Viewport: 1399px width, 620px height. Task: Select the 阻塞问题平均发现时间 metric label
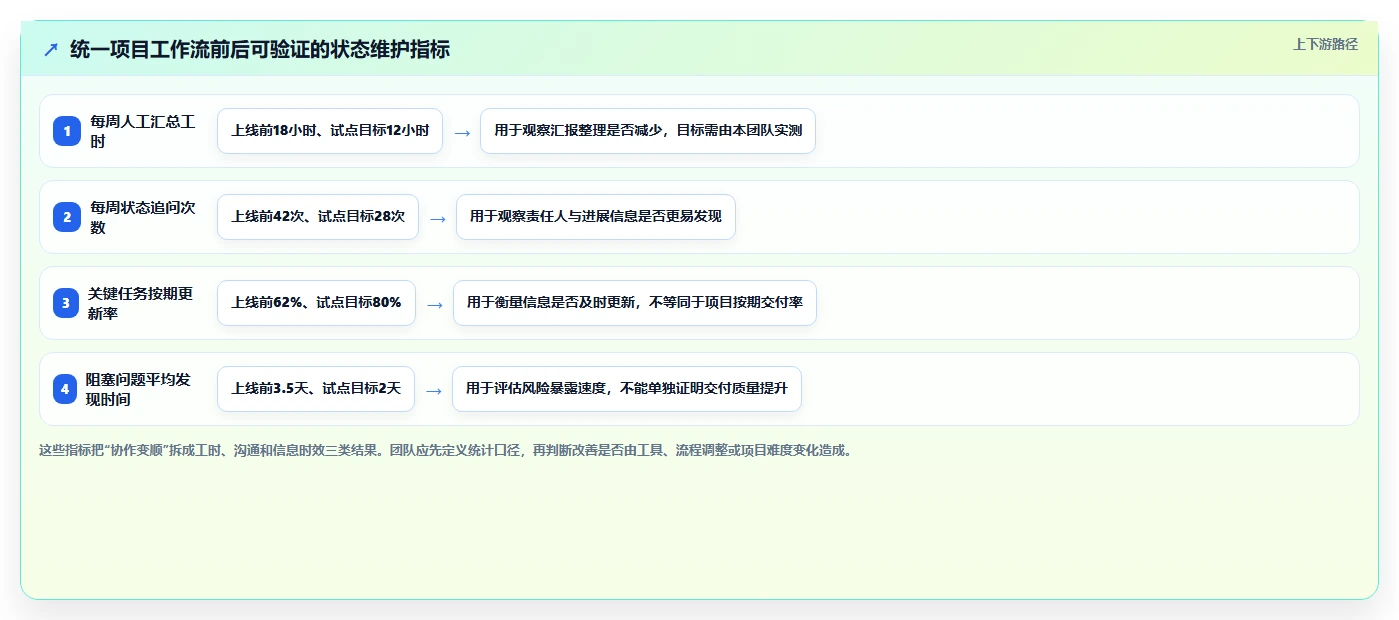(x=138, y=389)
